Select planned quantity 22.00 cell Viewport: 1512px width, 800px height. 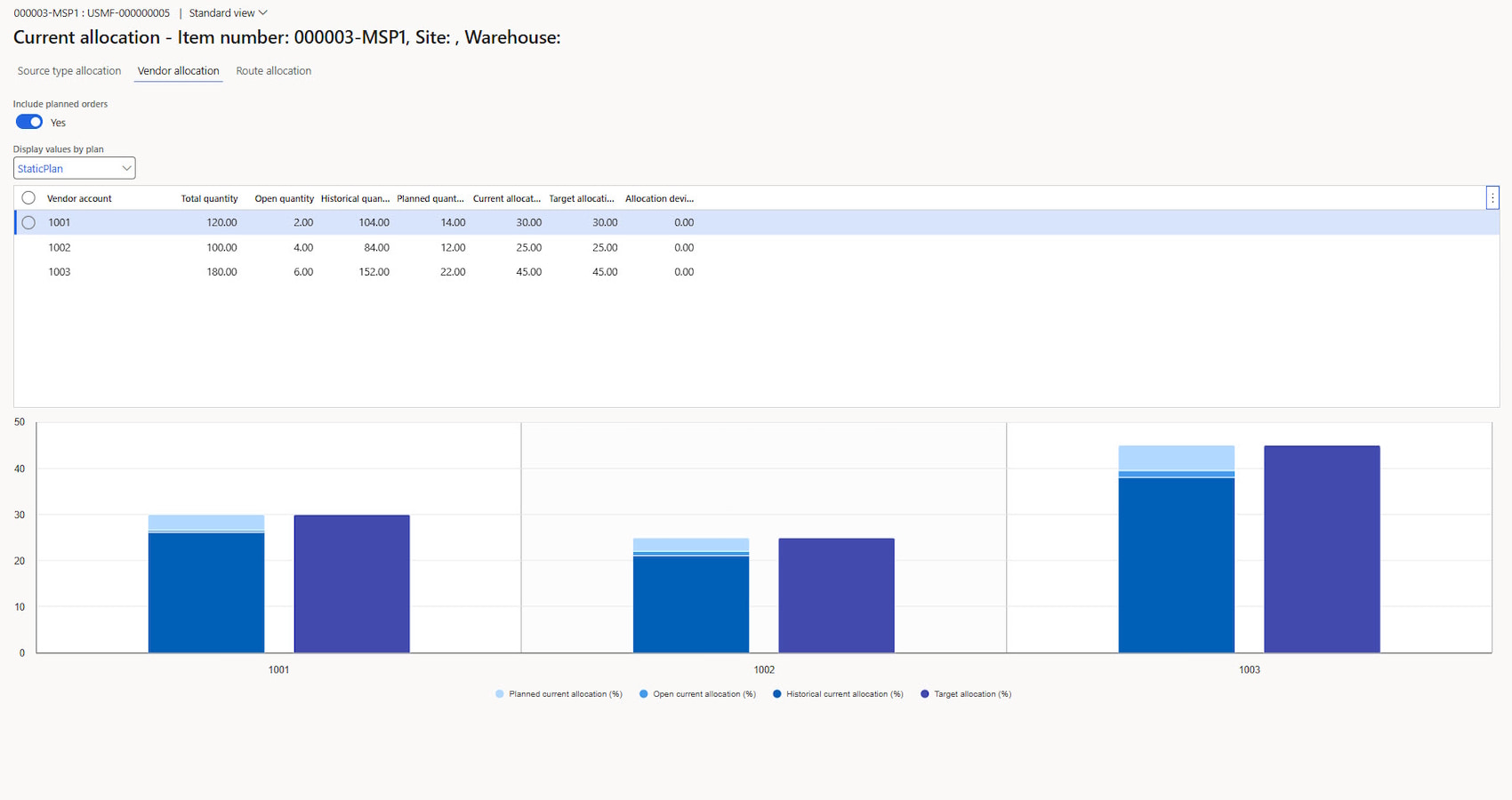click(x=453, y=272)
